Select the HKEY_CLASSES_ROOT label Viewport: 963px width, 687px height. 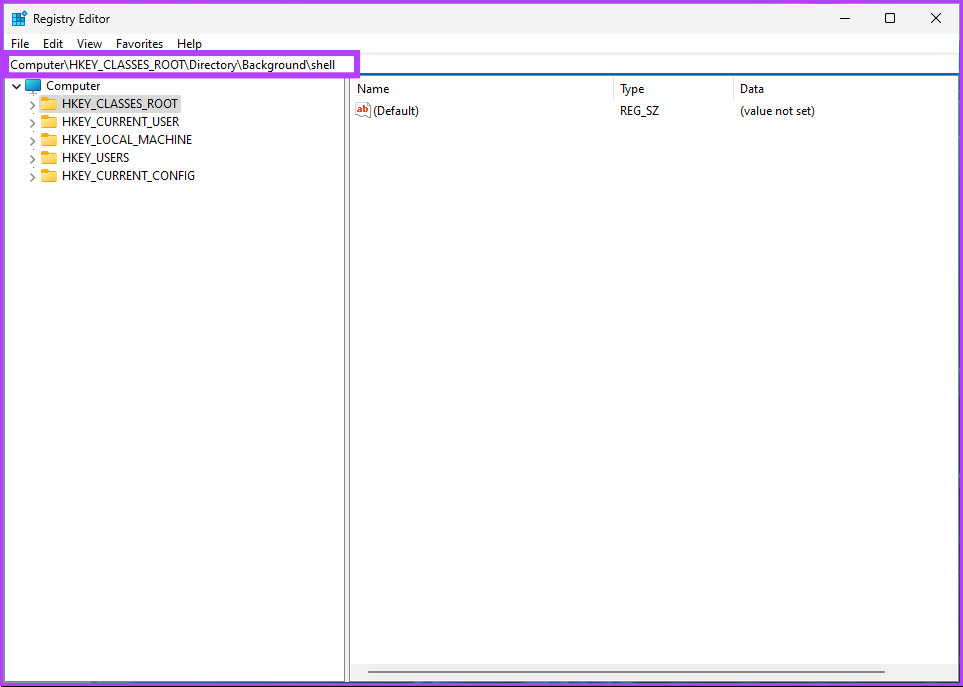tap(120, 104)
